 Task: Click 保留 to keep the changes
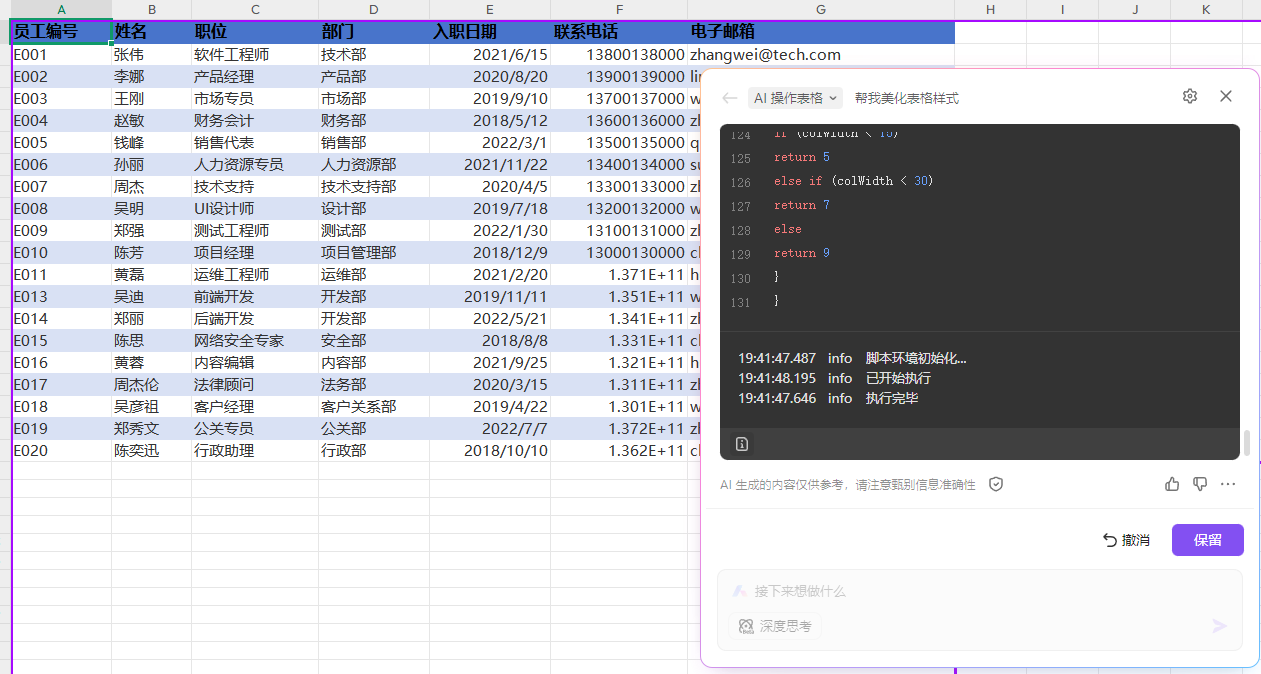click(1208, 540)
